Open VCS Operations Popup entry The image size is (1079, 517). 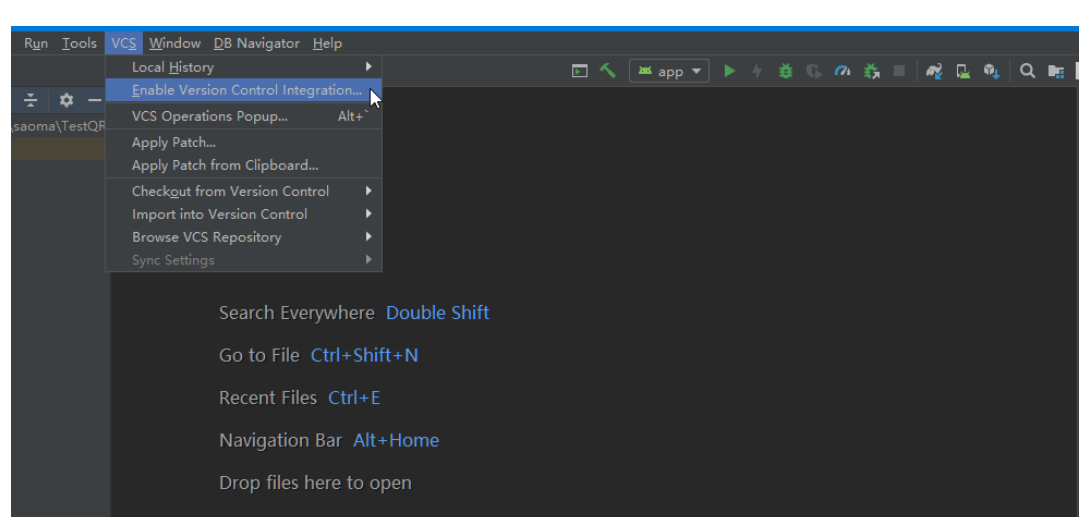[244, 116]
